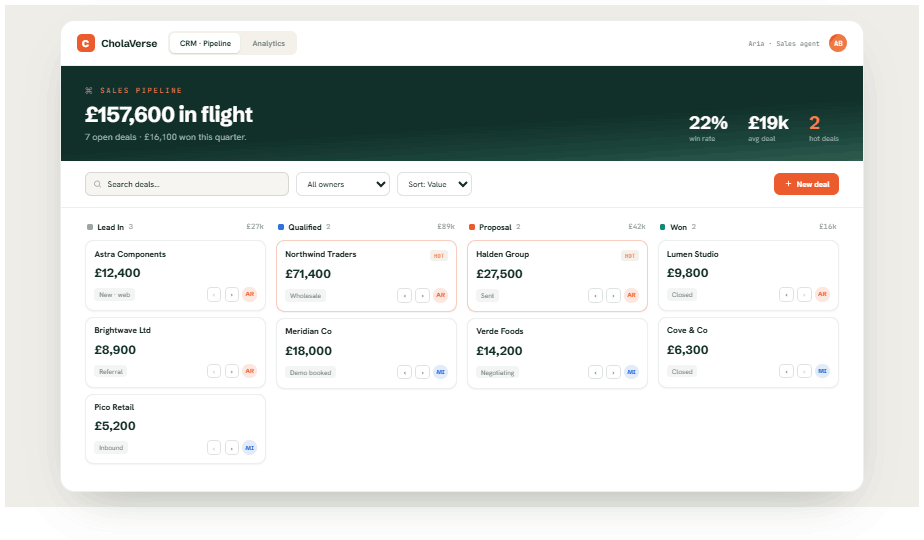924x540 pixels.
Task: Open the Lumen Studio deal card
Action: (748, 275)
